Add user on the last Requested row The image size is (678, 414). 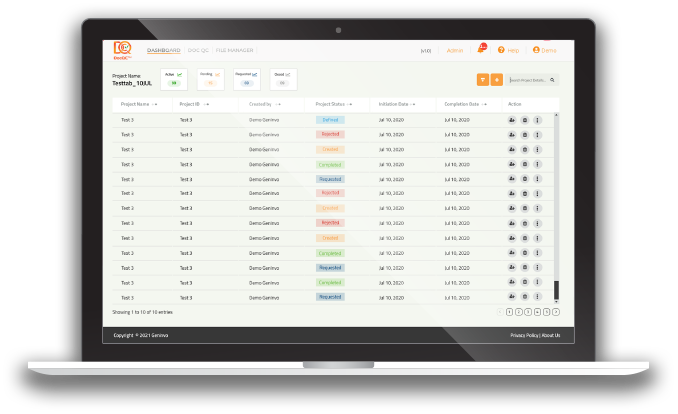click(x=512, y=297)
